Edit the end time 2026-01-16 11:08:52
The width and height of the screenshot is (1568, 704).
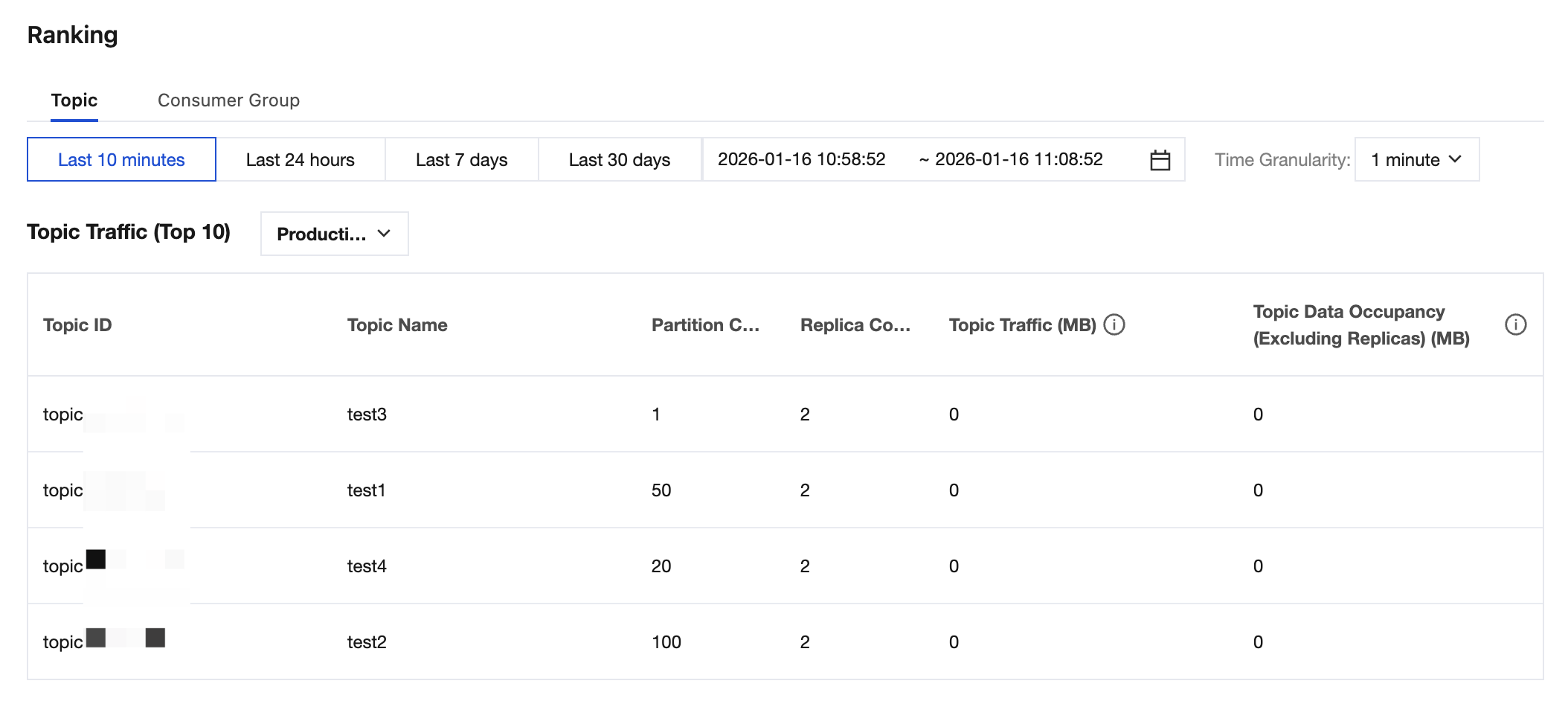coord(1018,159)
